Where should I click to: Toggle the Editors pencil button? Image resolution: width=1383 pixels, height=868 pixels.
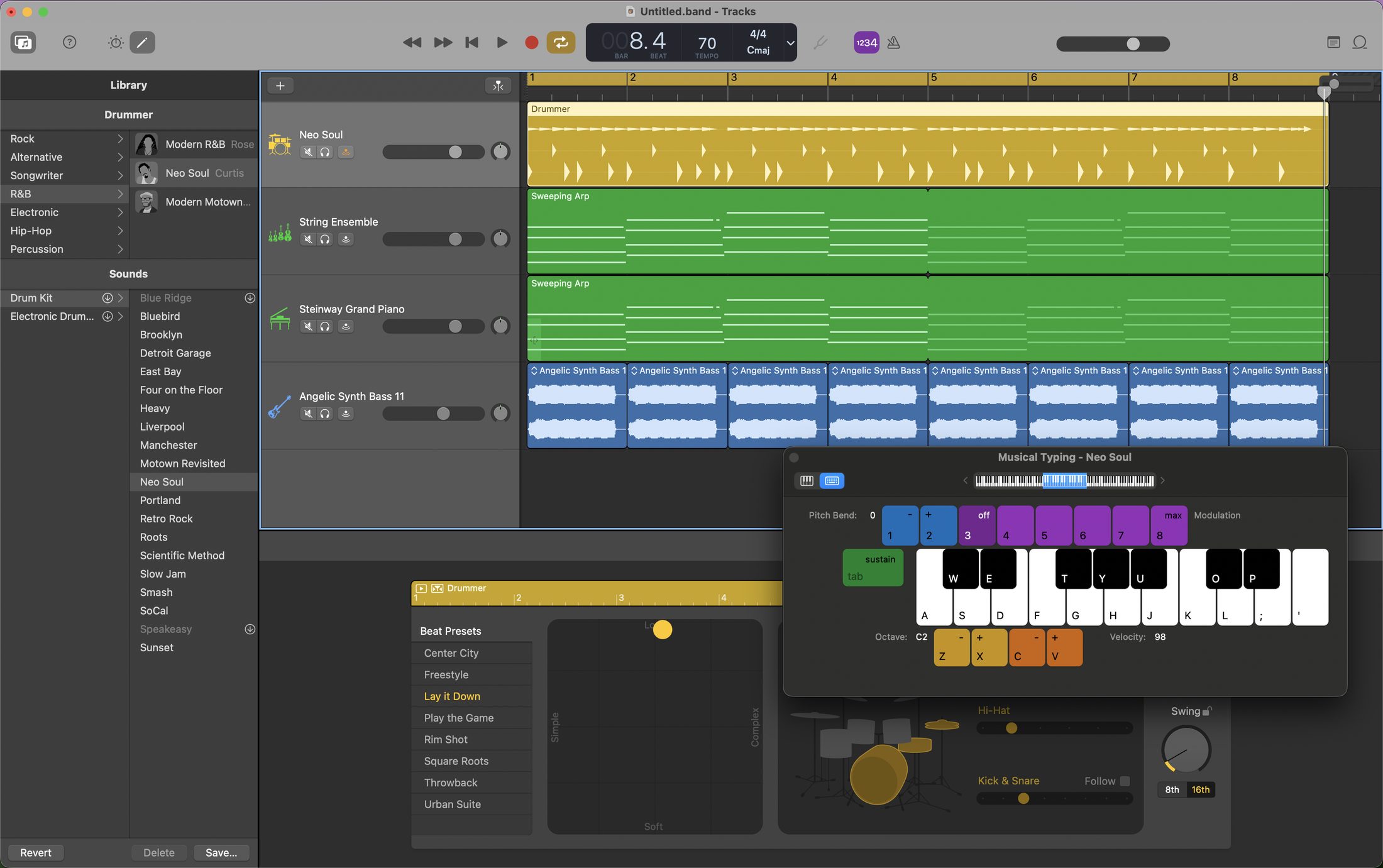point(143,43)
